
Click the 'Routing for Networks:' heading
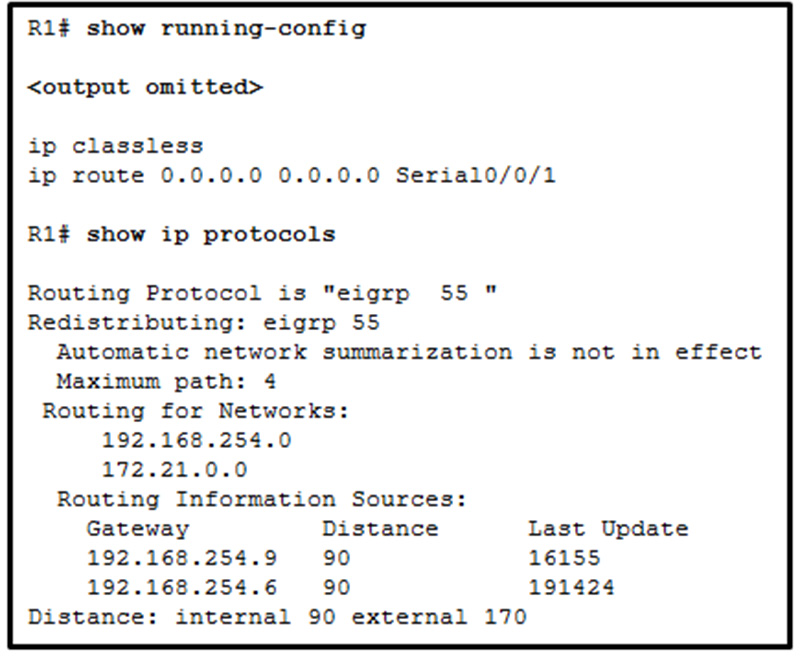click(195, 411)
